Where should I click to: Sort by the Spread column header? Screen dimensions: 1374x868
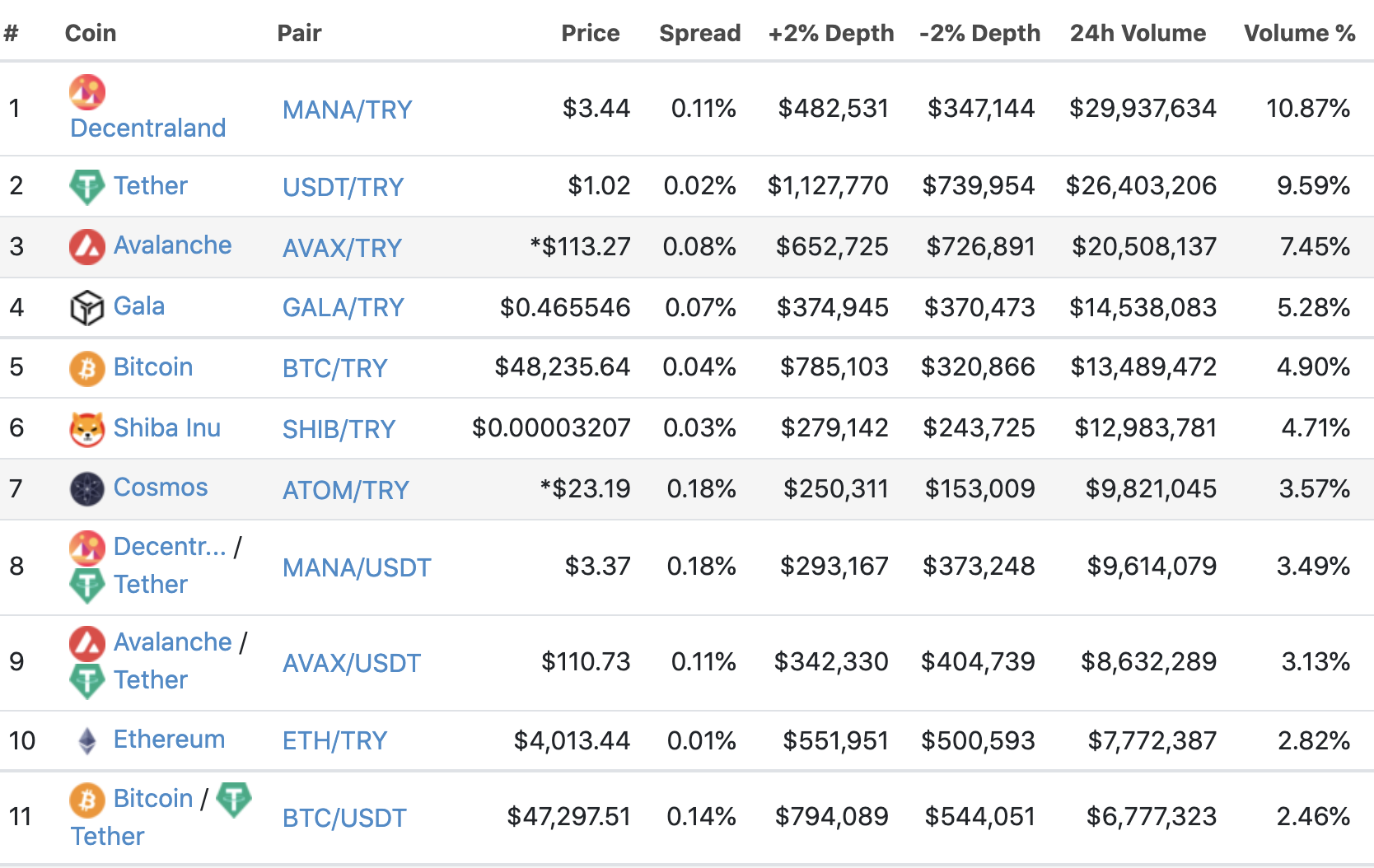[700, 33]
